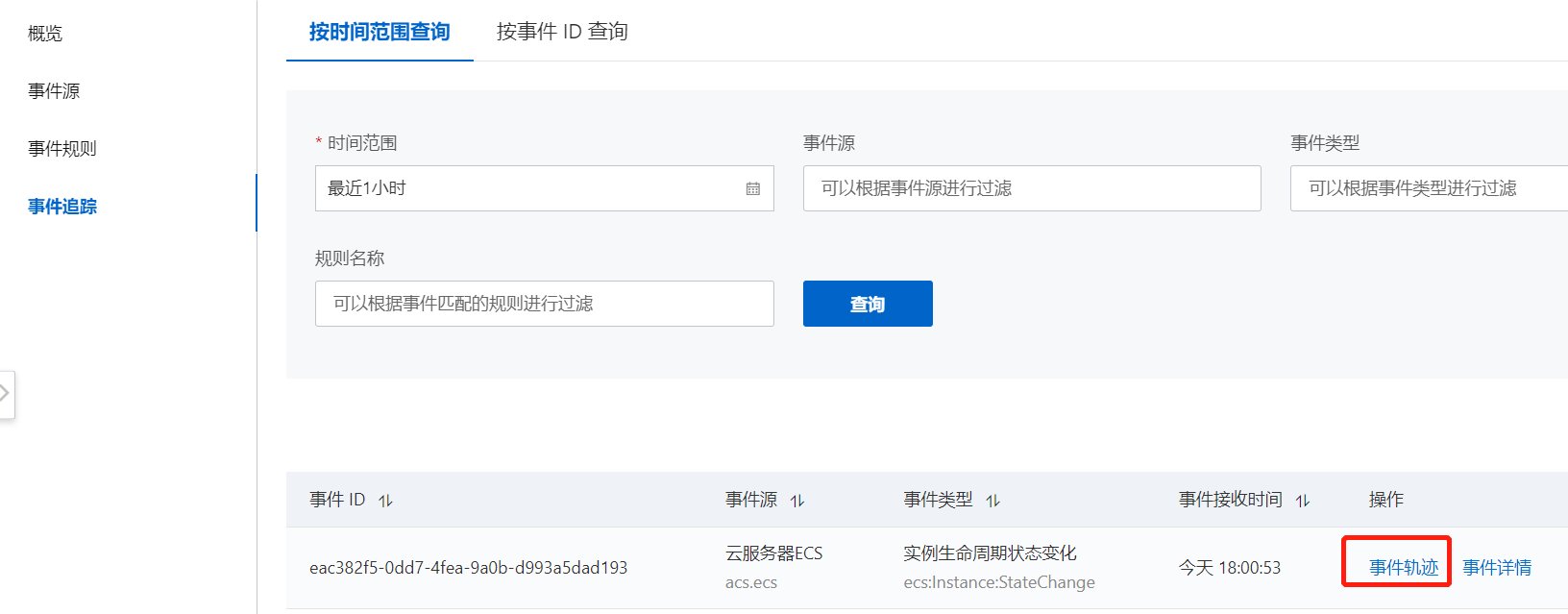Sort by event source (事件源) column arrows

pyautogui.click(x=796, y=501)
